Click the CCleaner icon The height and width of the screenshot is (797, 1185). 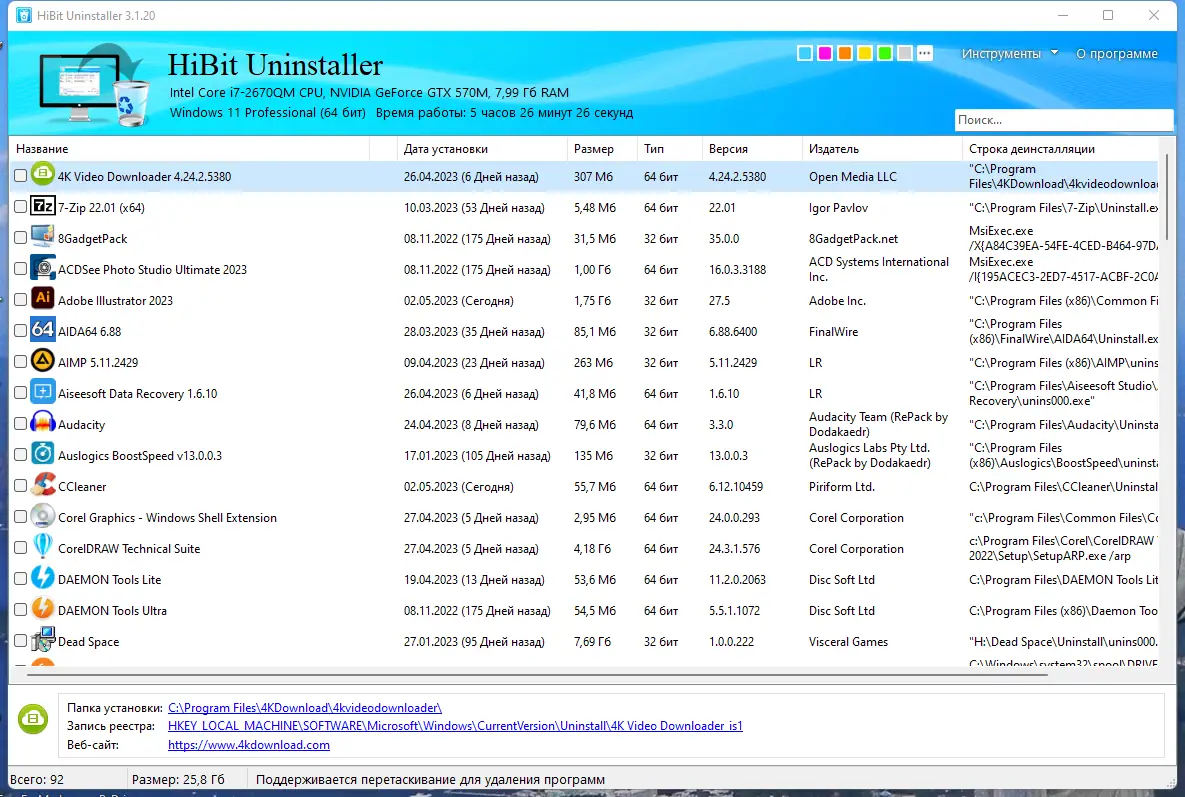pos(43,485)
